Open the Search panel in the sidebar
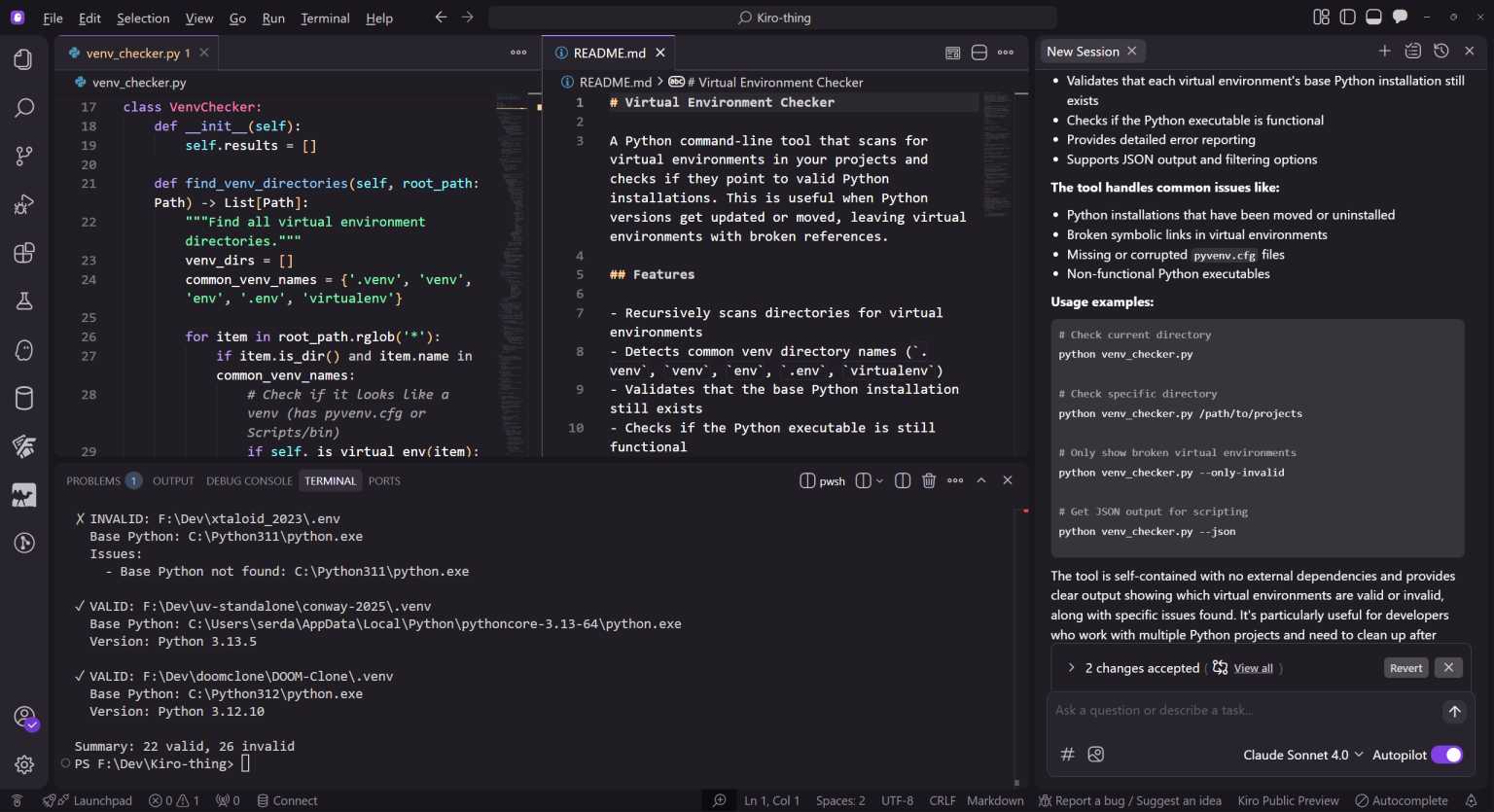 [x=24, y=108]
